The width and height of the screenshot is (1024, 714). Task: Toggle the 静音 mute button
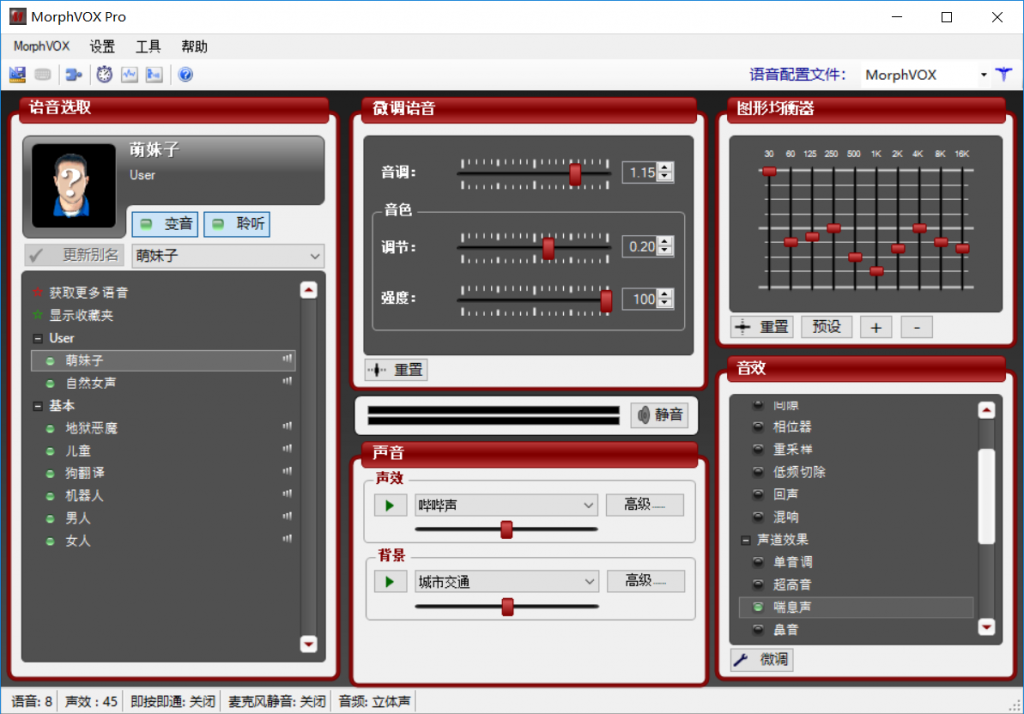[x=660, y=415]
